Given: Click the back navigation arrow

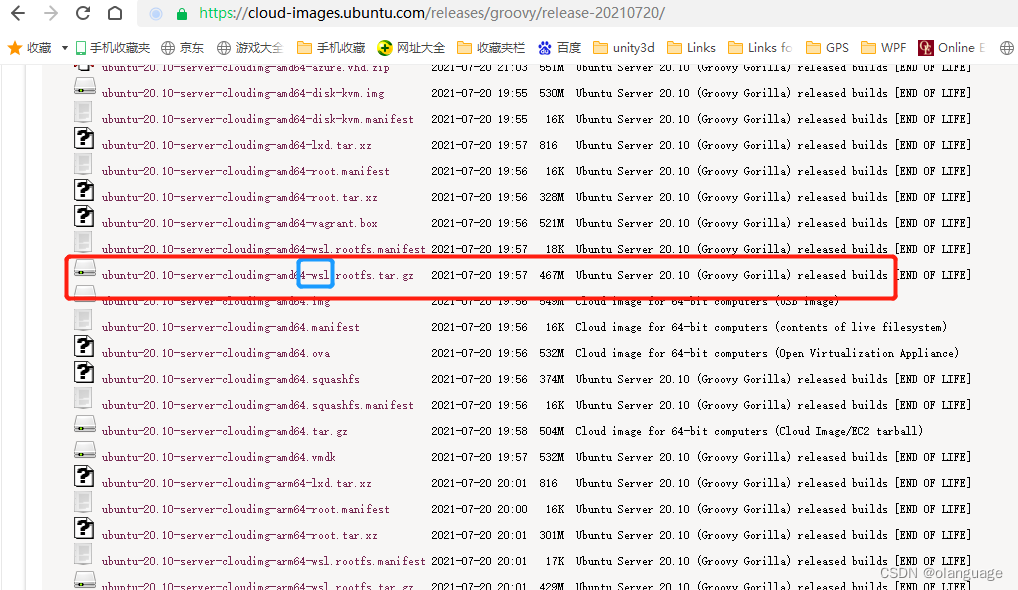Looking at the screenshot, I should pos(17,14).
